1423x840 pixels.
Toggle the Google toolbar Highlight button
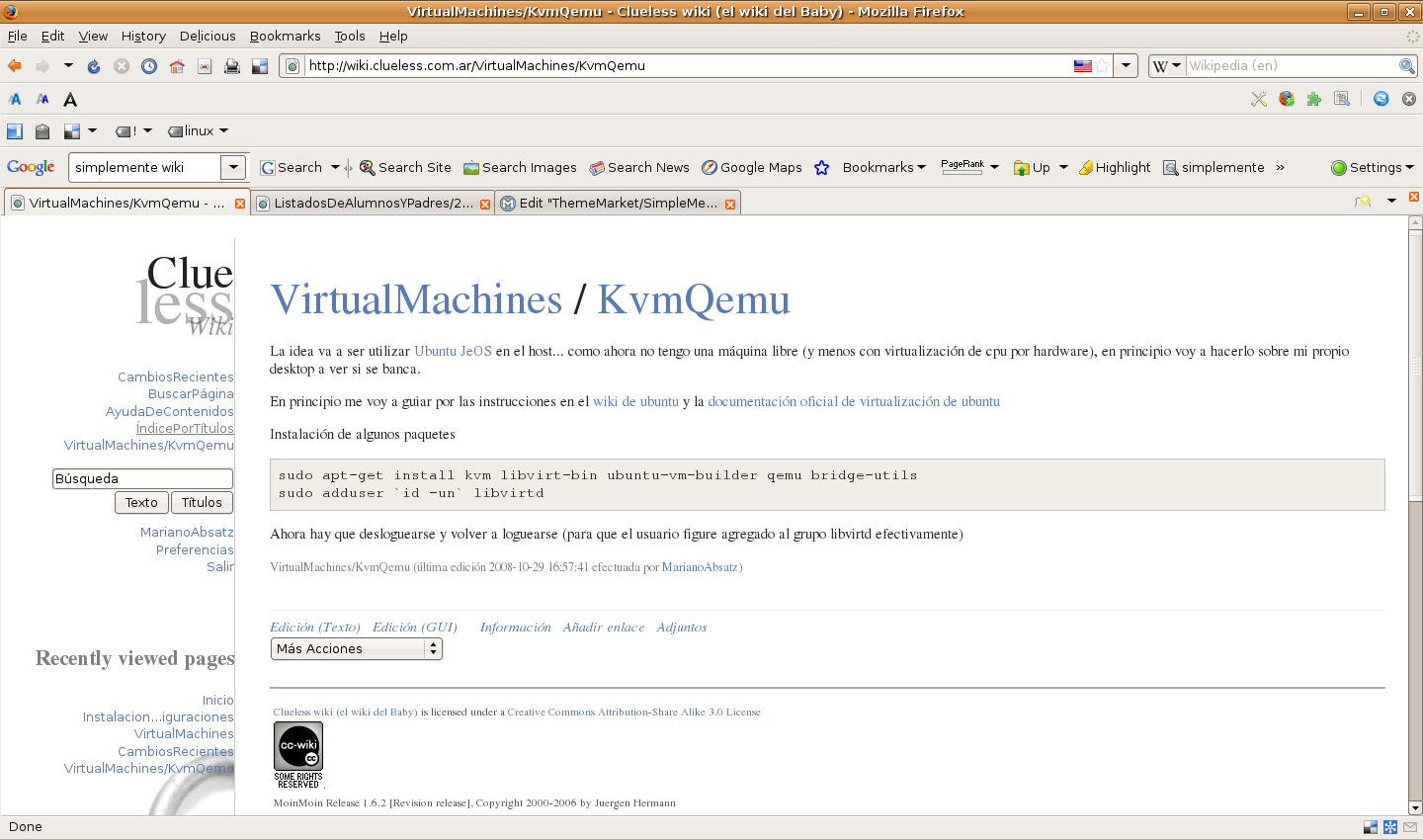point(1115,168)
